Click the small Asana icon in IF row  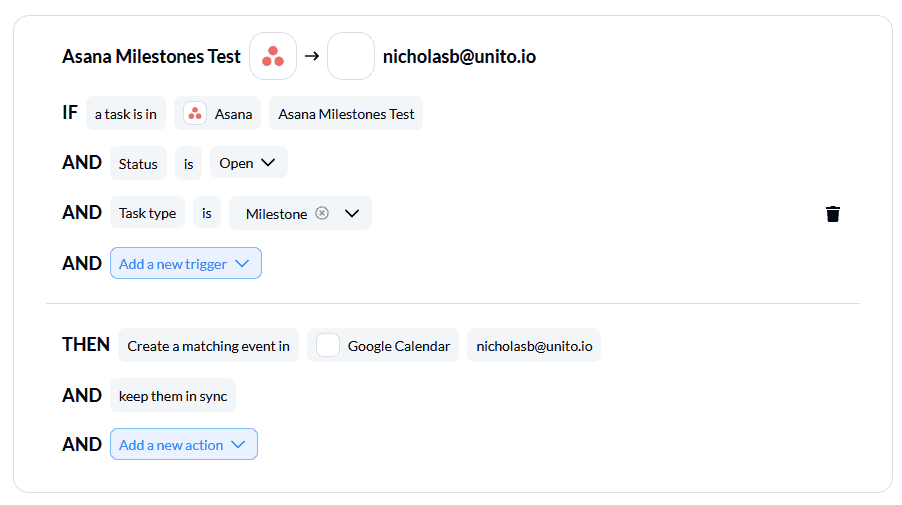coord(195,113)
